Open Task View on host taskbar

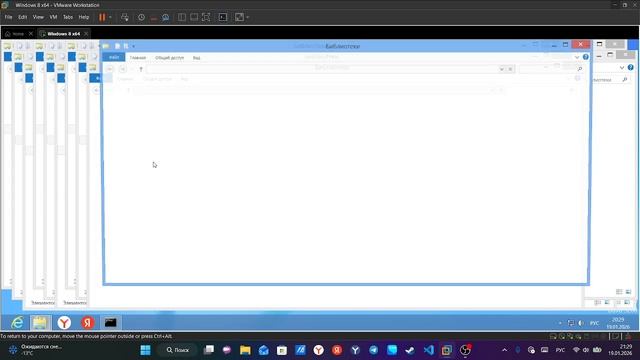pos(209,350)
